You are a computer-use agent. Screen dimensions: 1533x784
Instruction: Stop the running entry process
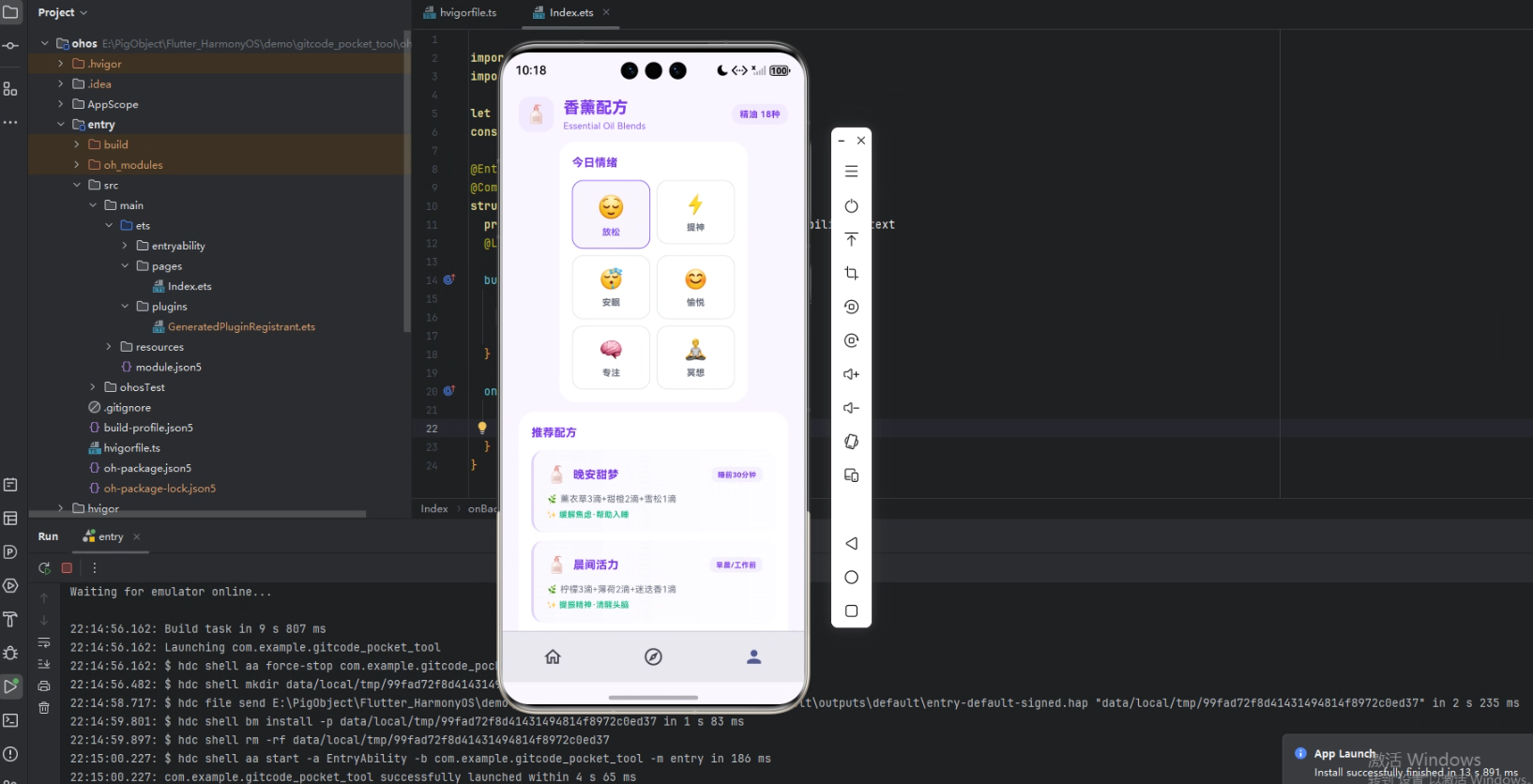(67, 567)
